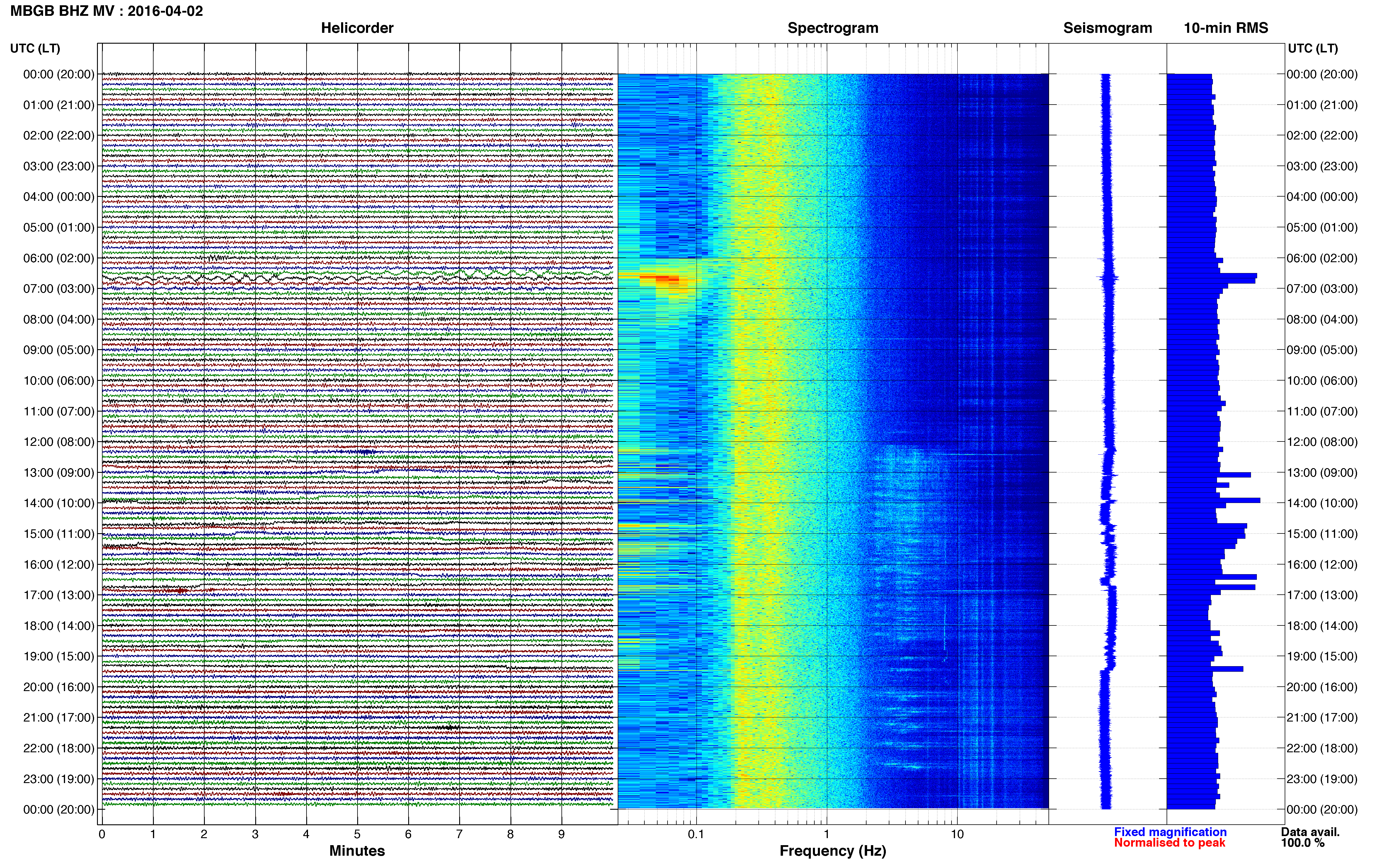Screen dimensions: 1389x868
Task: Select the "14:00 (10:00)" label on the left axis
Action: point(59,504)
